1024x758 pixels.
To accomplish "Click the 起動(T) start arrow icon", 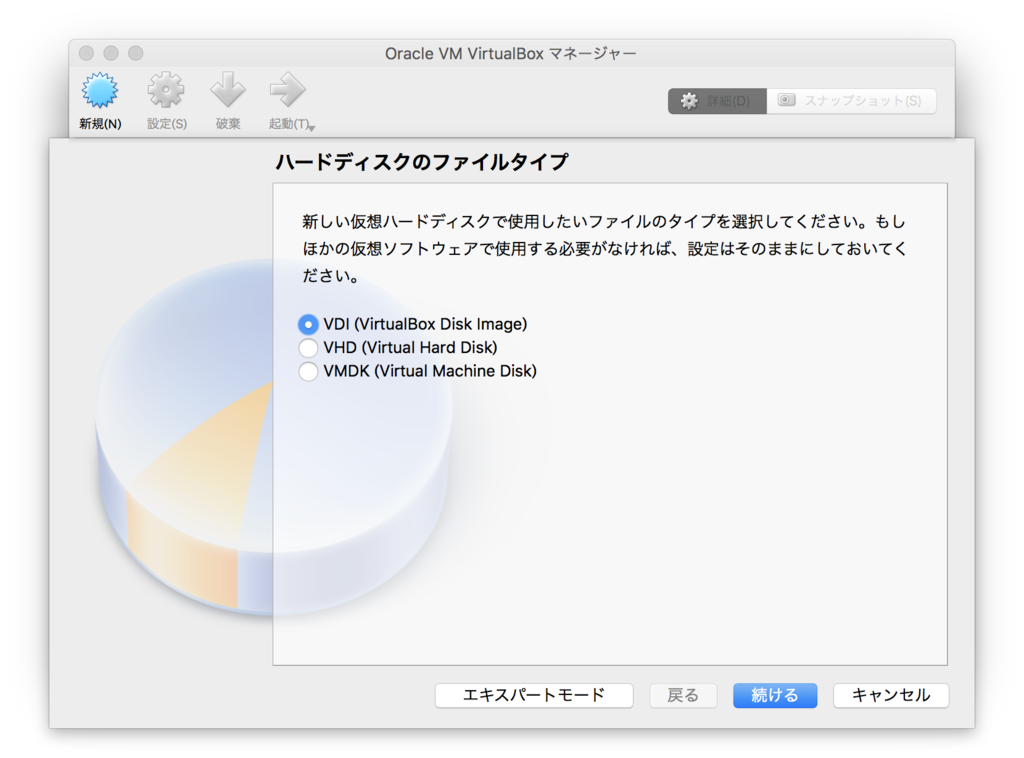I will click(287, 90).
